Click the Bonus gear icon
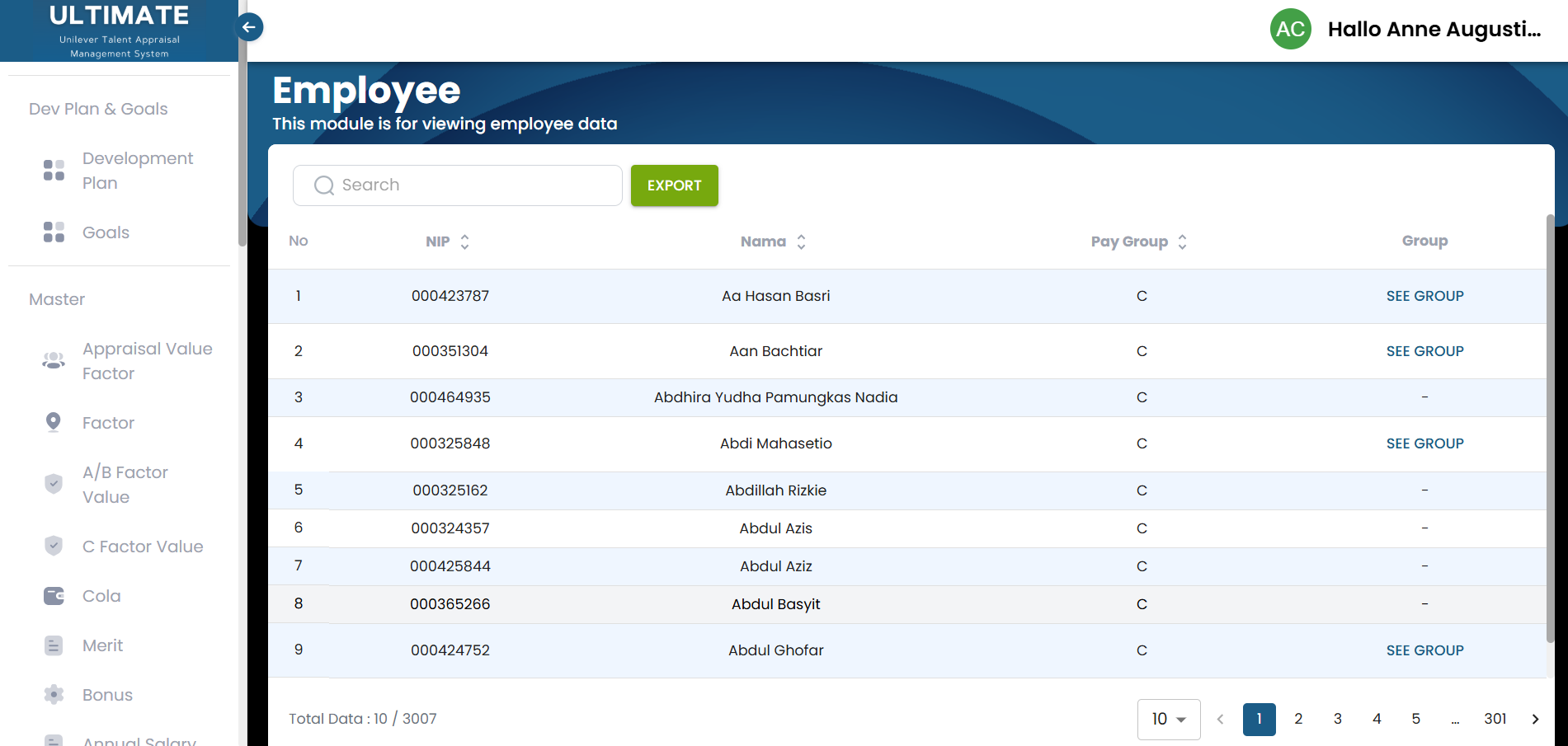Viewport: 1568px width, 746px height. click(54, 694)
